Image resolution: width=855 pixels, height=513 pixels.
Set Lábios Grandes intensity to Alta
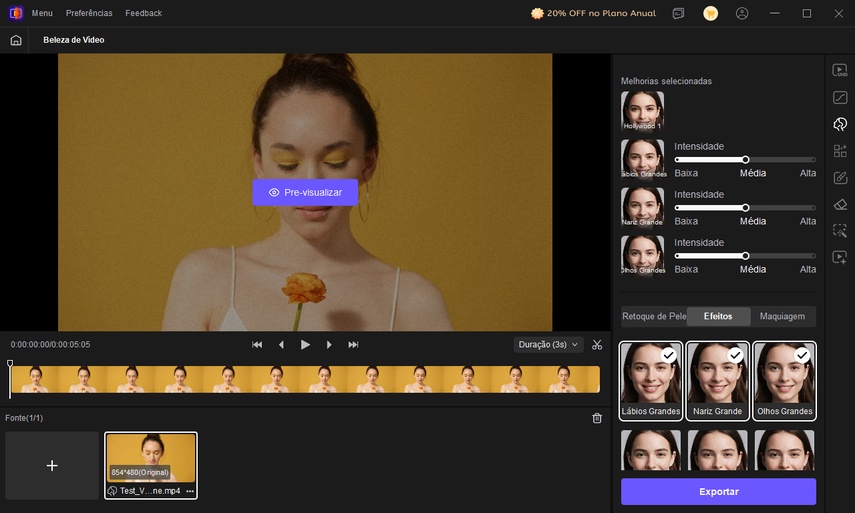coord(808,173)
